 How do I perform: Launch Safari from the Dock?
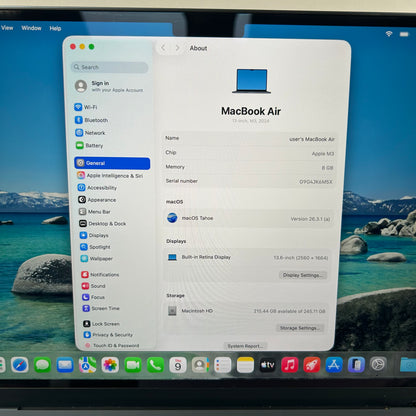pyautogui.click(x=20, y=365)
